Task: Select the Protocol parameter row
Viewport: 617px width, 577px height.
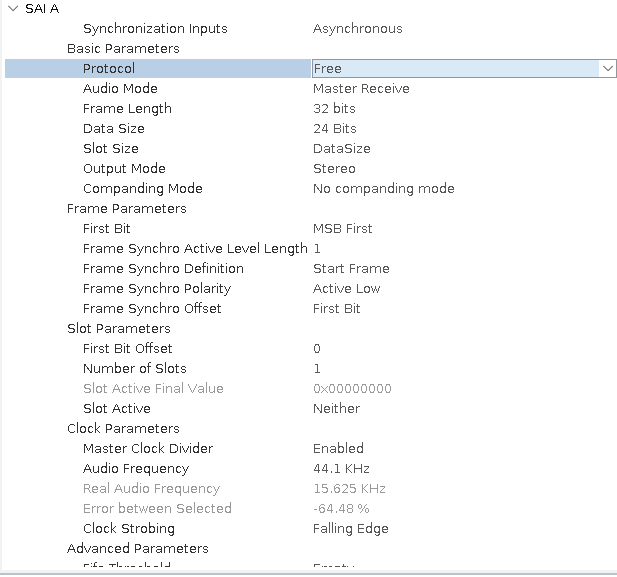Action: point(109,69)
